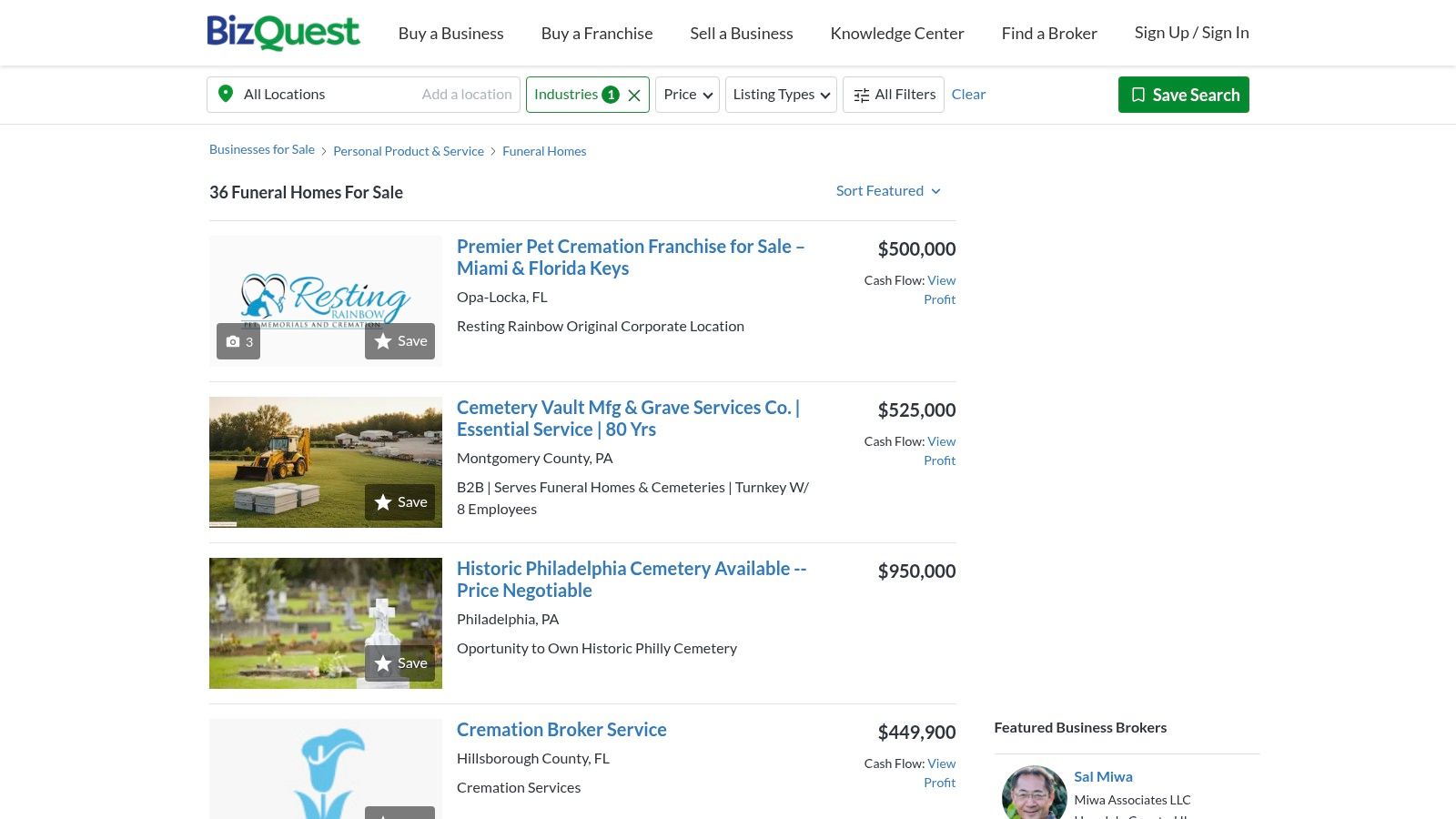
Task: Click the Save Search button
Action: point(1183,95)
